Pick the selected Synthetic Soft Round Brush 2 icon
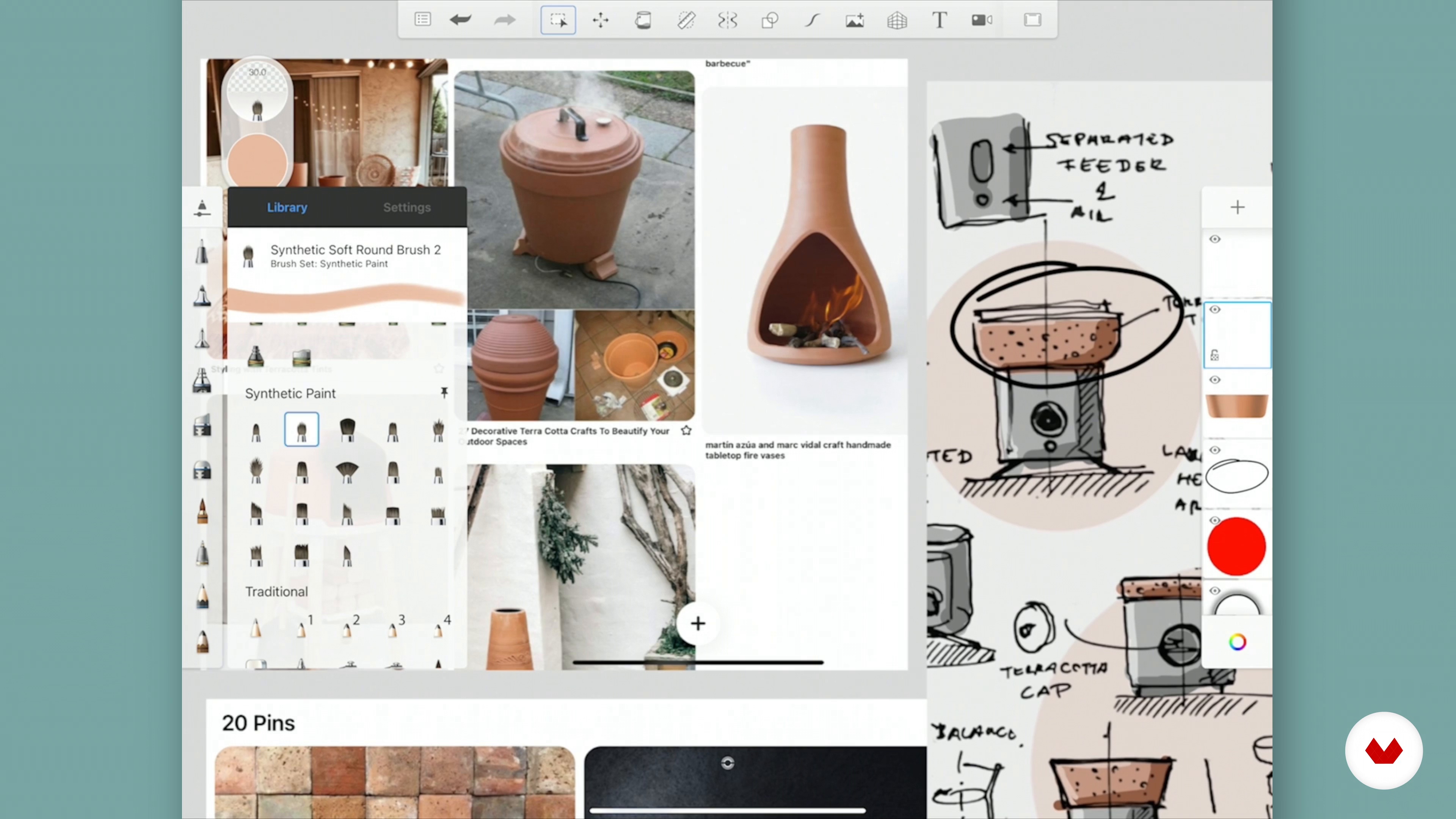The height and width of the screenshot is (819, 1456). click(x=301, y=430)
